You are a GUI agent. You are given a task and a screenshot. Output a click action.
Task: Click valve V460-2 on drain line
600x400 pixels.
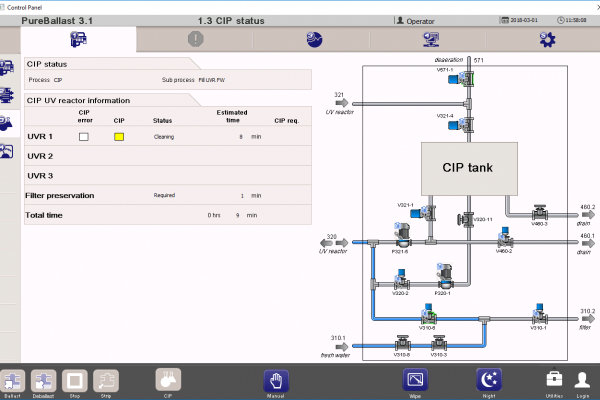coord(505,238)
